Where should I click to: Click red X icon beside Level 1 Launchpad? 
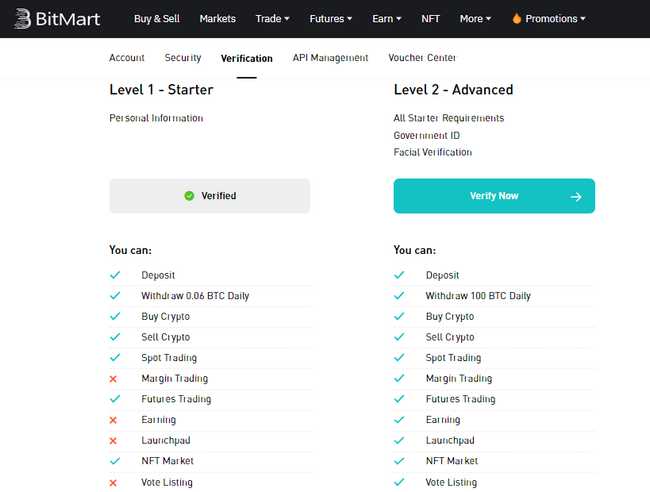click(x=114, y=441)
